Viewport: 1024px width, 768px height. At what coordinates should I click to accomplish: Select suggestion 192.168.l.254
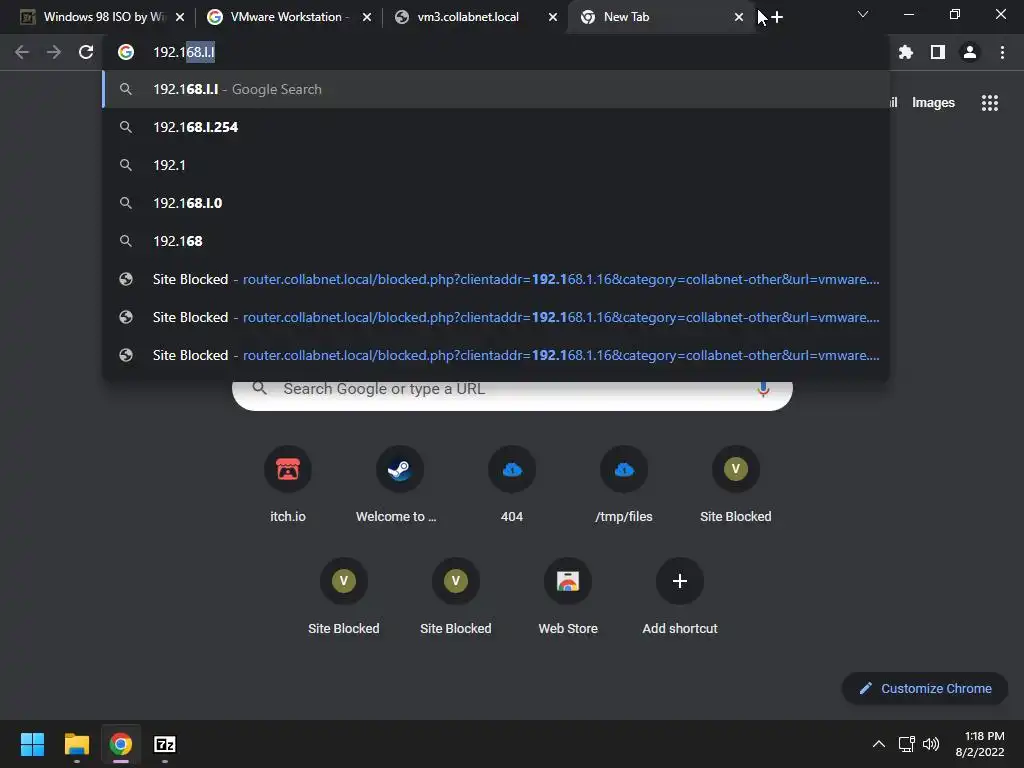pyautogui.click(x=496, y=127)
